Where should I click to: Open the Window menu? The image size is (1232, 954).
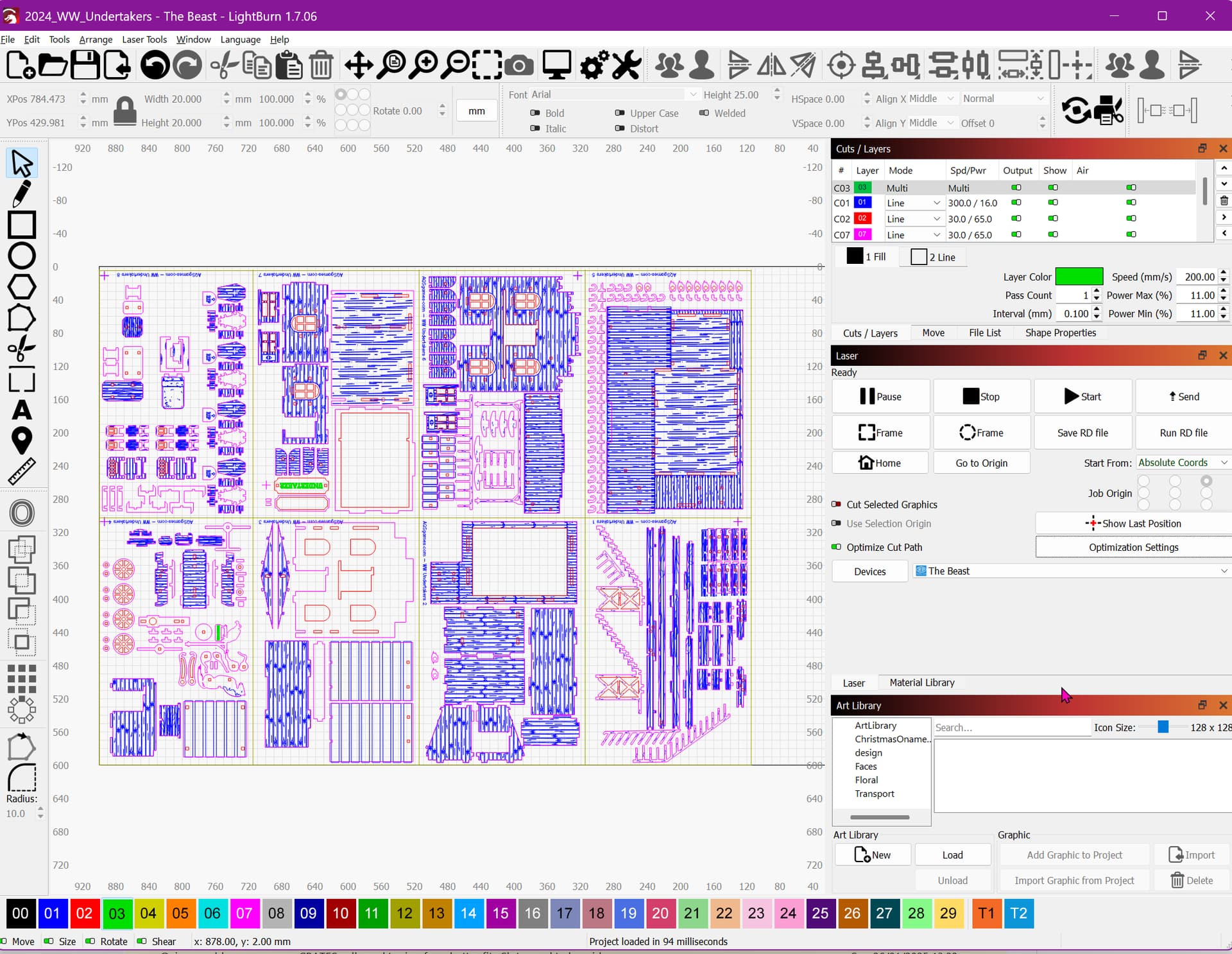pos(193,39)
